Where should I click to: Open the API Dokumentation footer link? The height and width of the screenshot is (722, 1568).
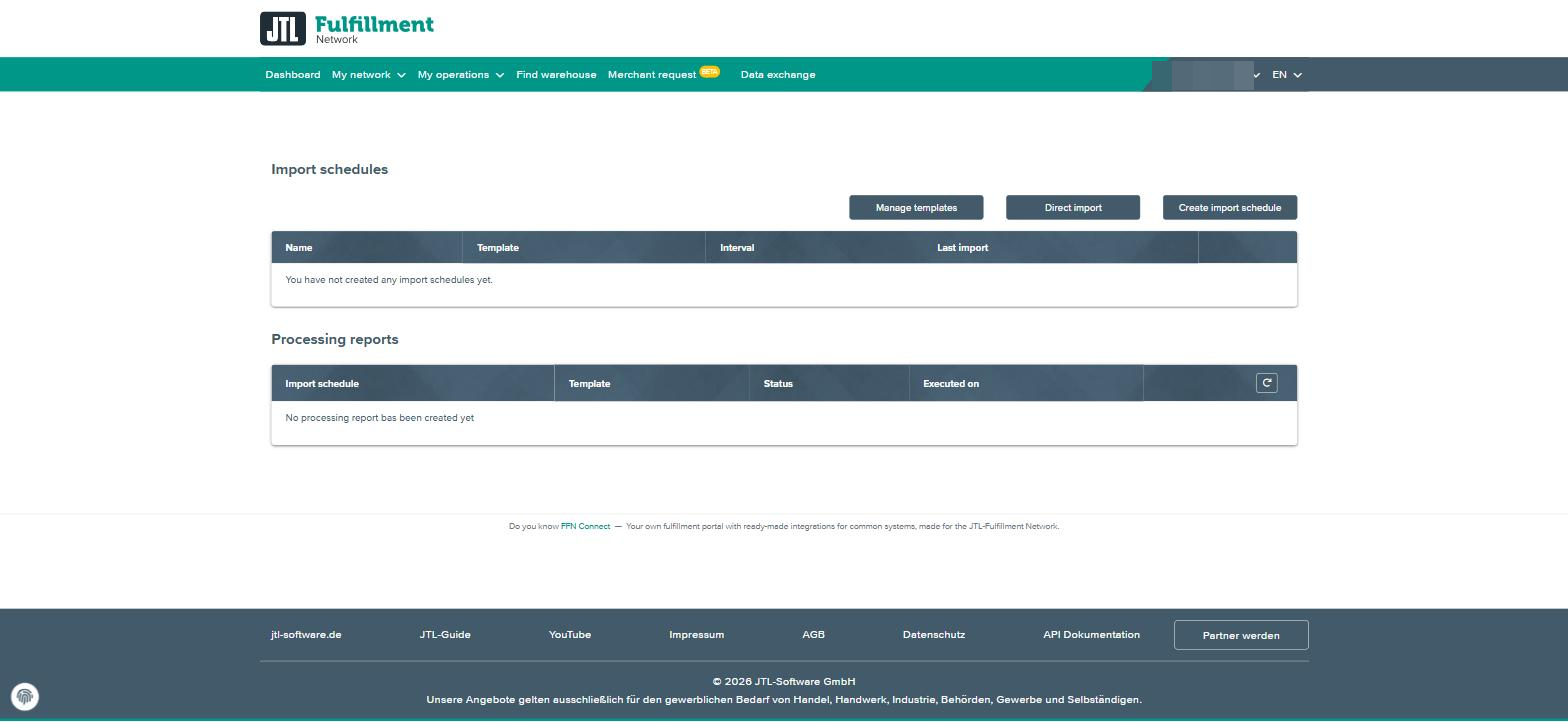[1091, 635]
